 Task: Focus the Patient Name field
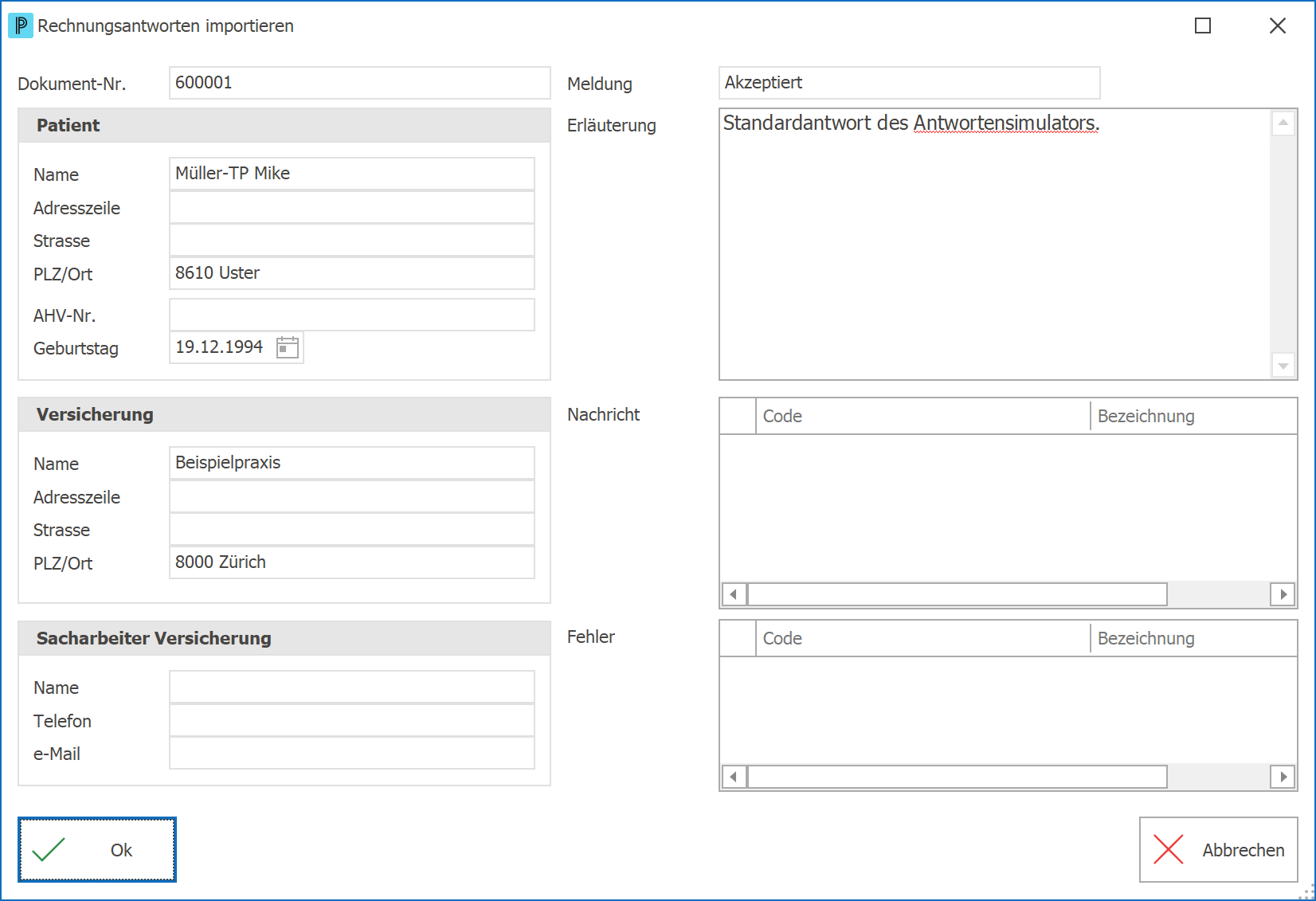tap(352, 174)
